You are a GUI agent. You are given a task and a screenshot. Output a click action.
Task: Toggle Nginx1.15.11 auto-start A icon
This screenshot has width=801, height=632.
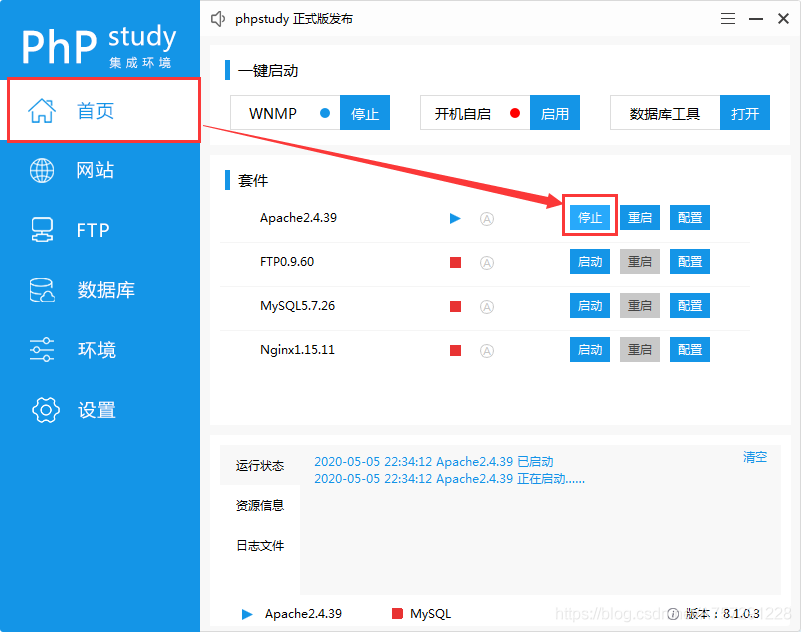[x=487, y=350]
